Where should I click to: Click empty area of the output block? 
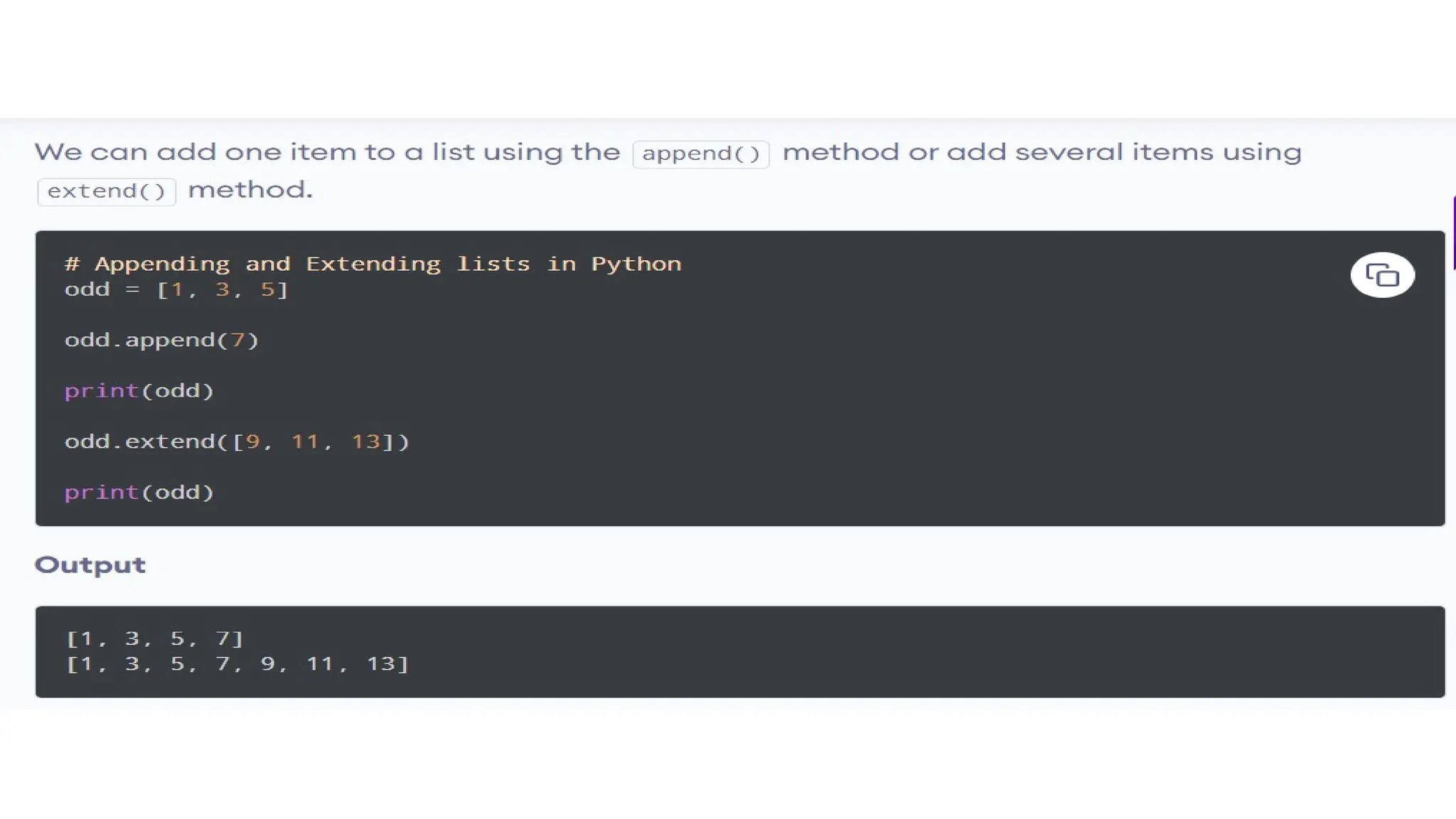tap(924, 651)
